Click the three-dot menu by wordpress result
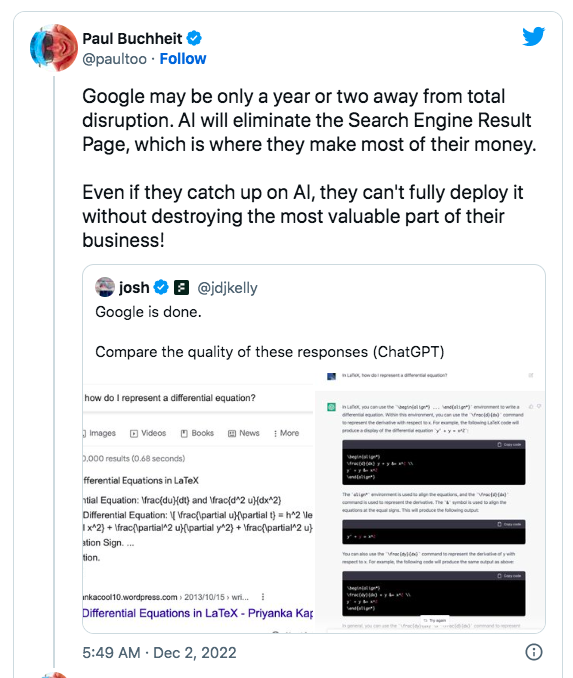 point(262,597)
